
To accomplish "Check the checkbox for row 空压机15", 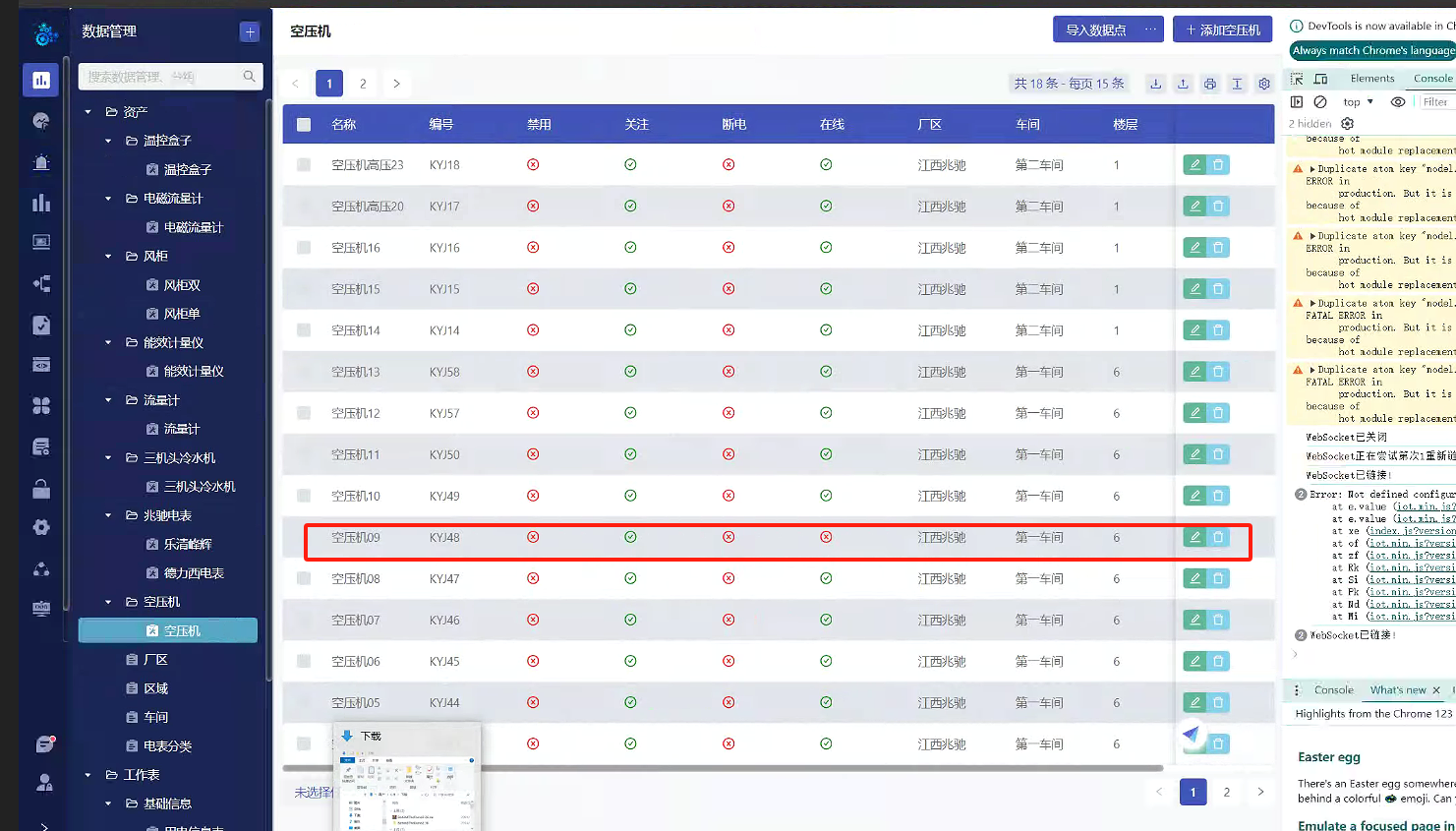I will (304, 289).
